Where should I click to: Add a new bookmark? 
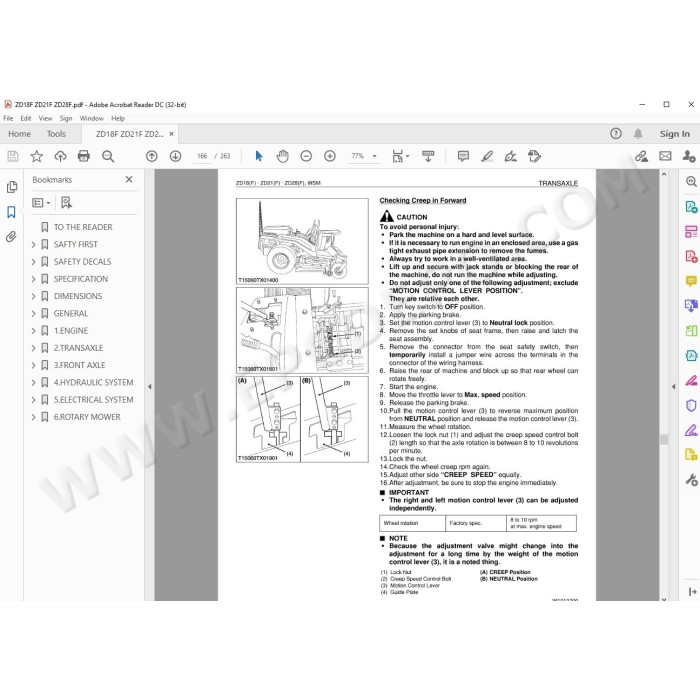point(66,203)
